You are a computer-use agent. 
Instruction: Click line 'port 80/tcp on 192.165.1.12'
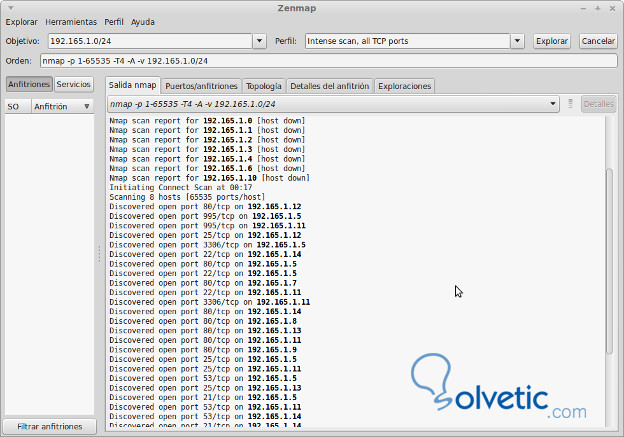point(205,207)
